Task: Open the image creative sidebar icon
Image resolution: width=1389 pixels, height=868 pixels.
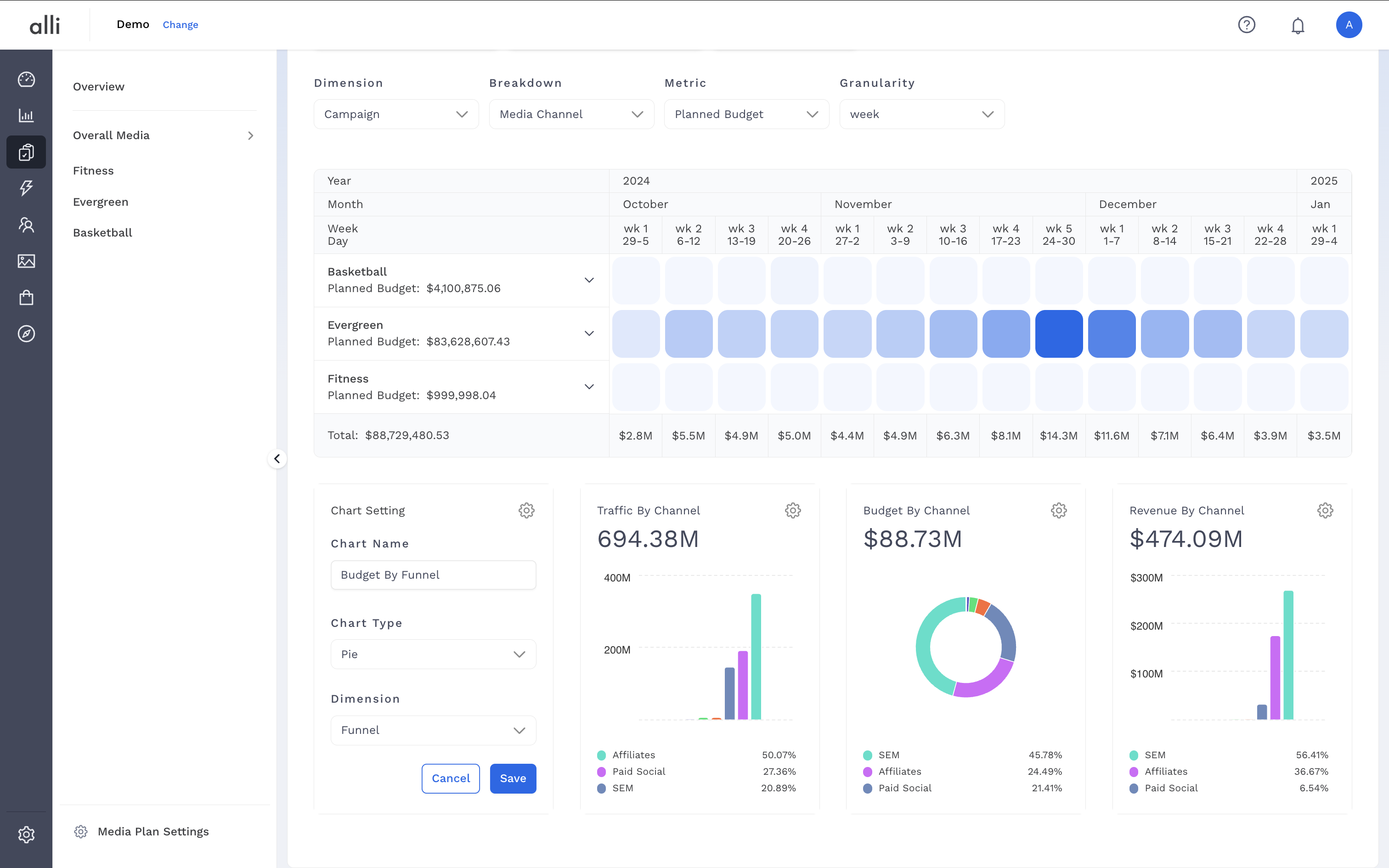Action: 26,261
